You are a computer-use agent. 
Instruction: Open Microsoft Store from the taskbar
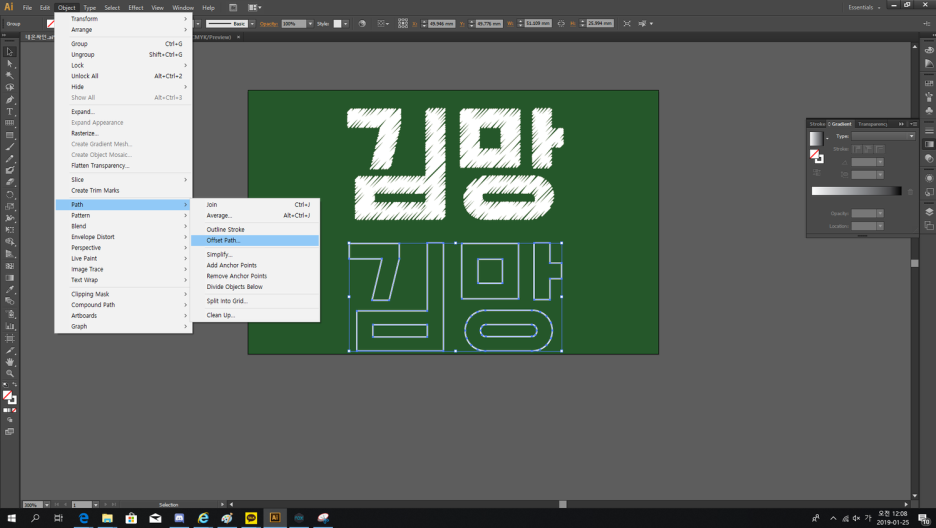(x=131, y=518)
